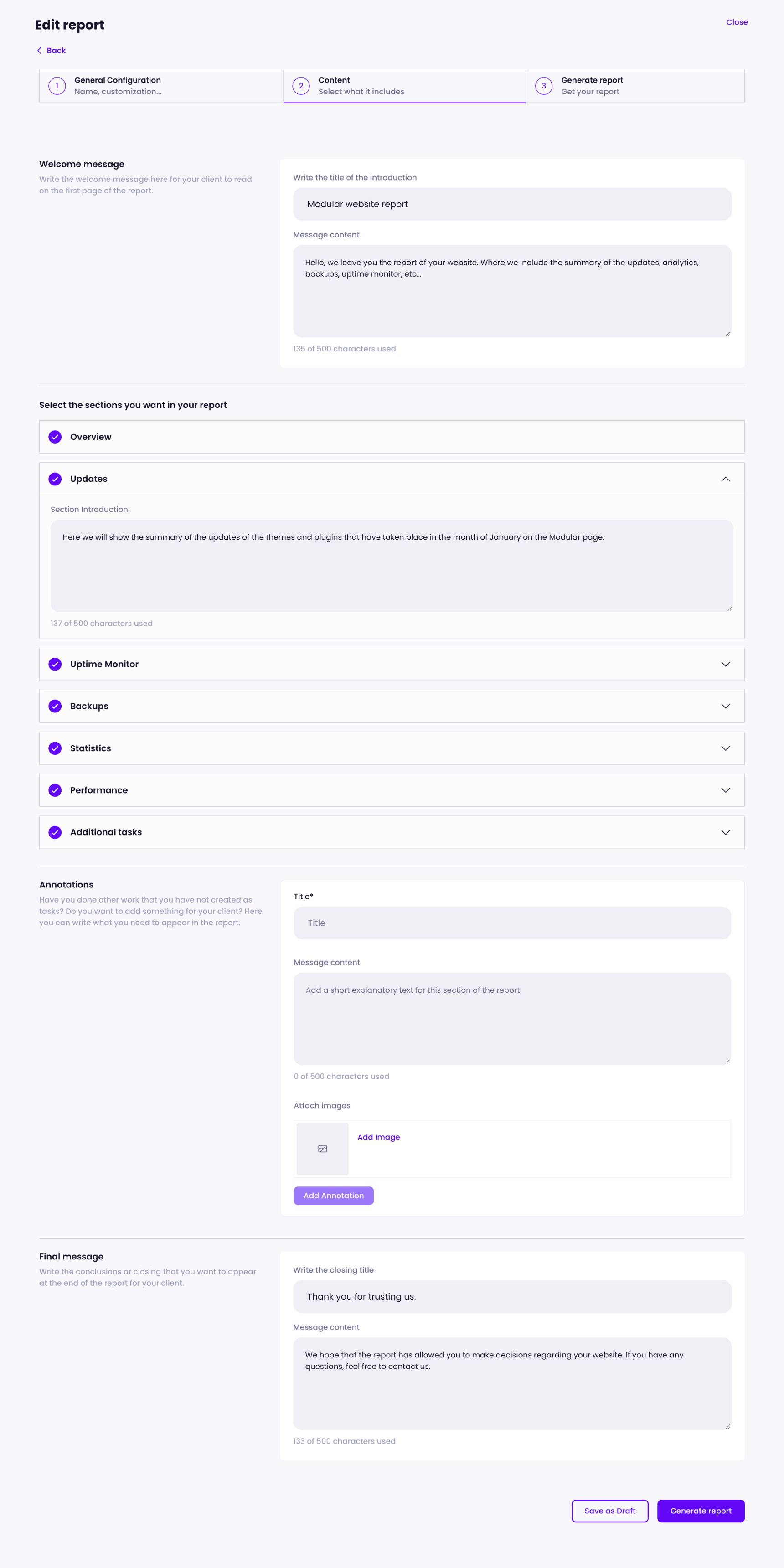
Task: Select the introduction title field showing Modular website report
Action: tap(512, 204)
